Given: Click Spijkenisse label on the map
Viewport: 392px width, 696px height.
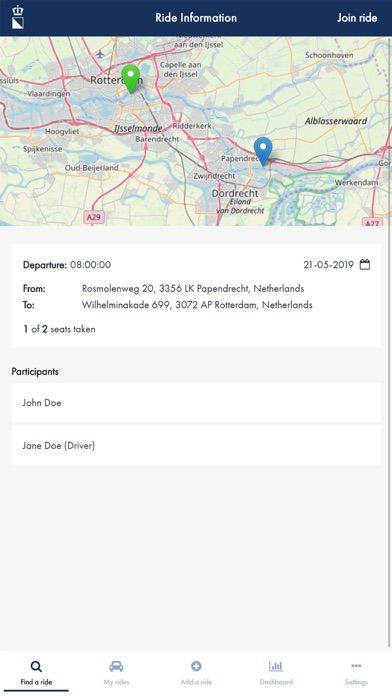Looking at the screenshot, I should click(x=43, y=149).
